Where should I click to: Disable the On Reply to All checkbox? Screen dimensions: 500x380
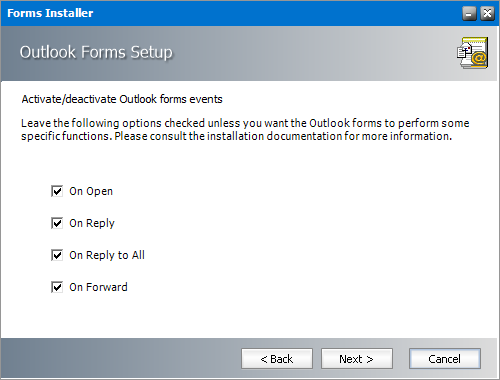(x=57, y=255)
